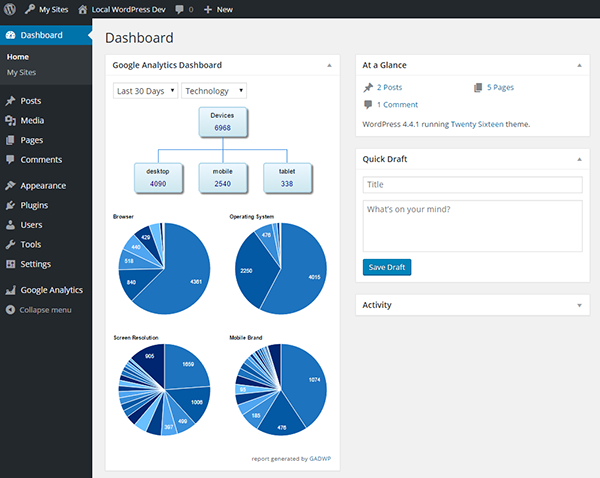Click the Quick Draft Title field

click(x=472, y=185)
